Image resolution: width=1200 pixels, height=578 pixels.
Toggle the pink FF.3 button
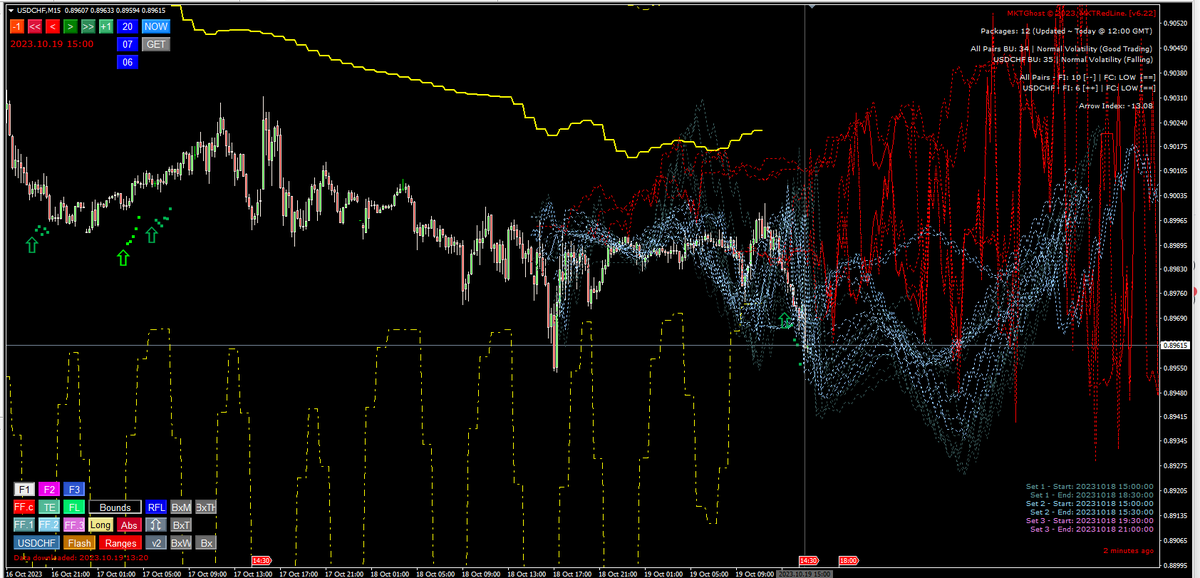click(74, 525)
